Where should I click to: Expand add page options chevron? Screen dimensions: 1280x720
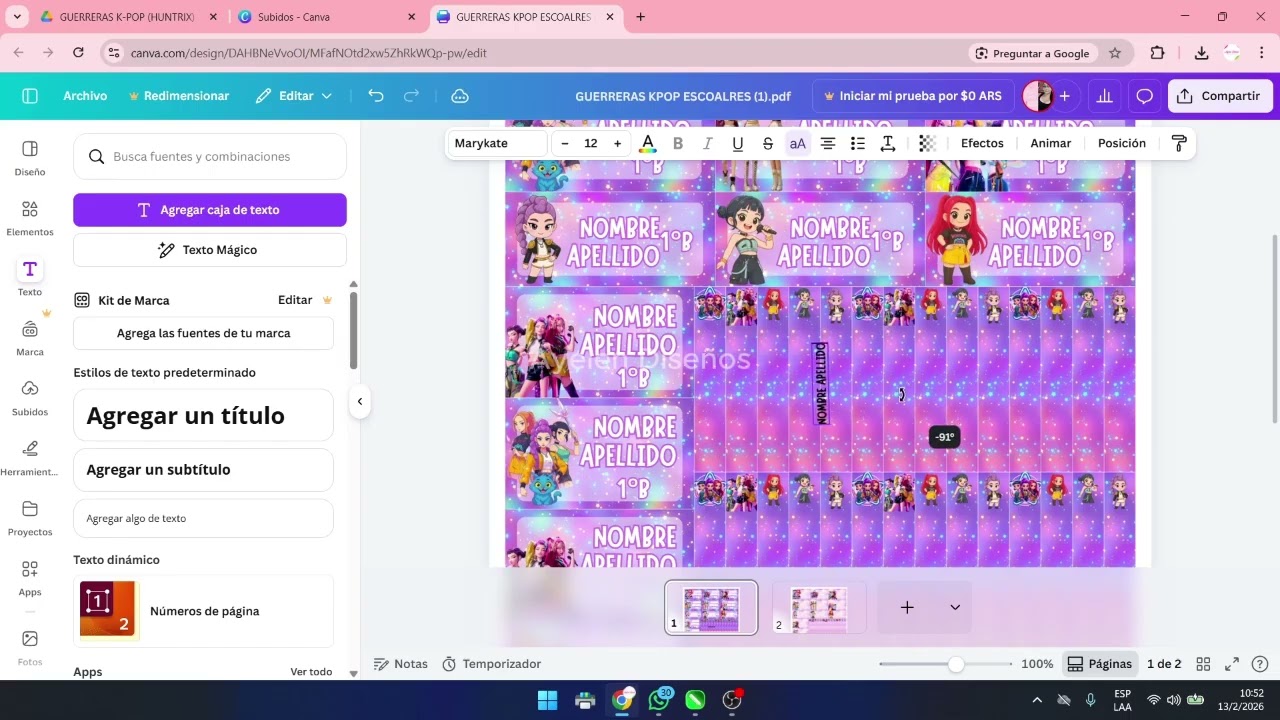pyautogui.click(x=955, y=608)
